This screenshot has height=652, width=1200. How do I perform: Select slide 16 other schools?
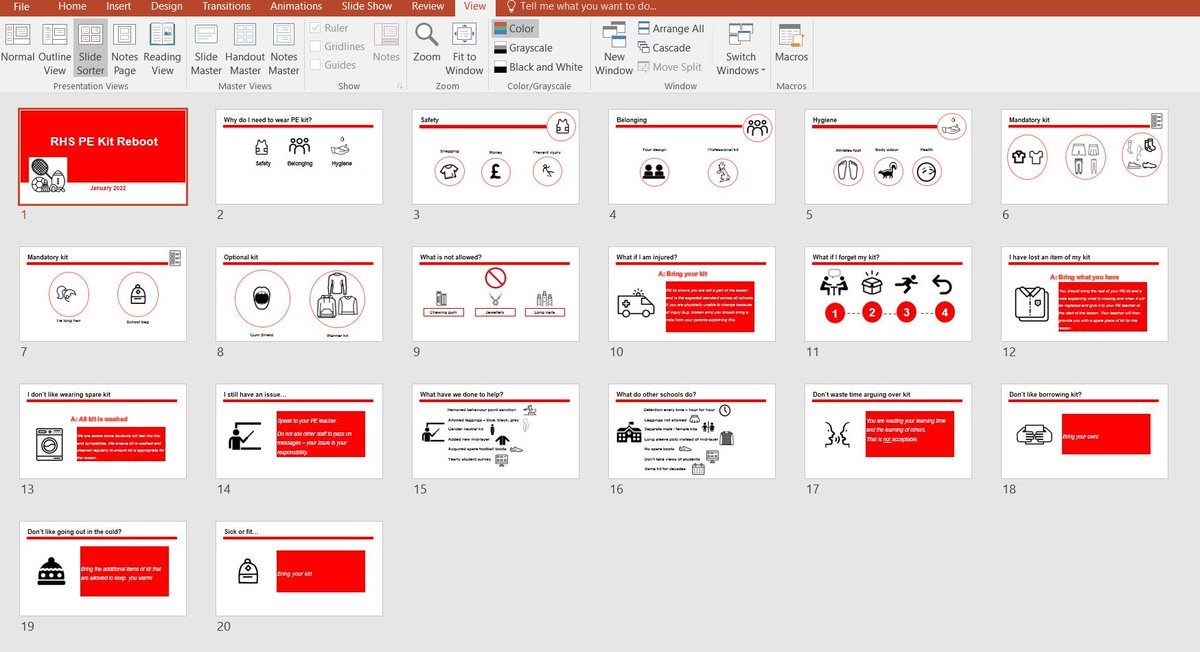pos(691,431)
